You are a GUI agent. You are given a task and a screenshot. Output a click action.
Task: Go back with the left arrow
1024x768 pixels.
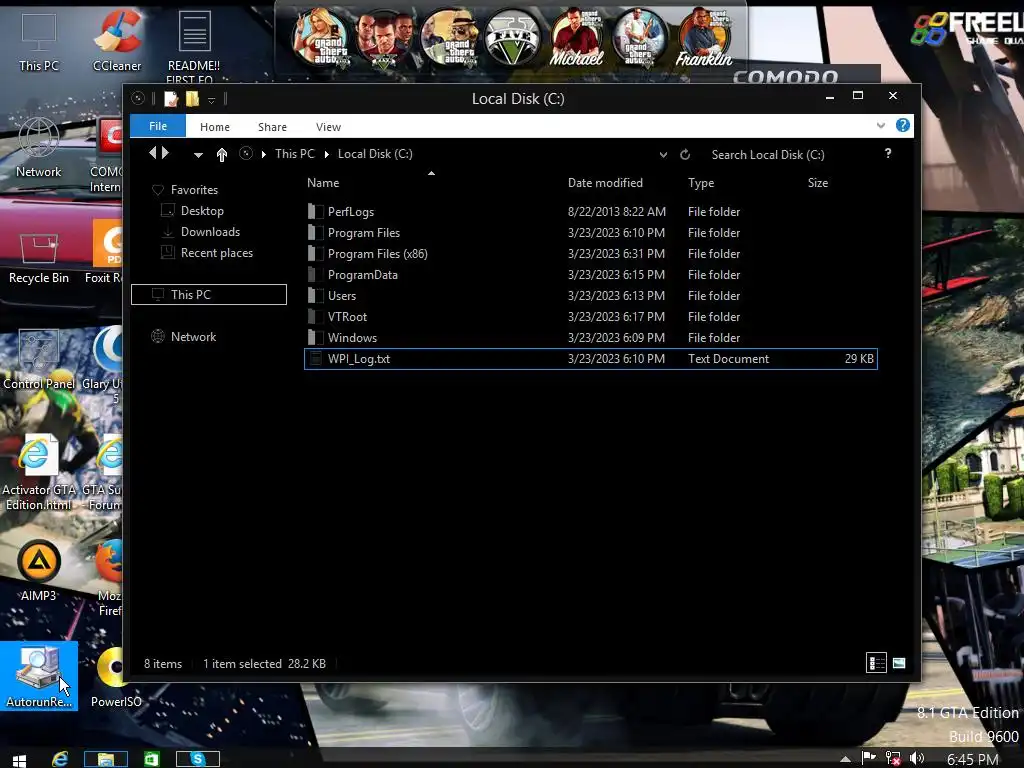[153, 153]
